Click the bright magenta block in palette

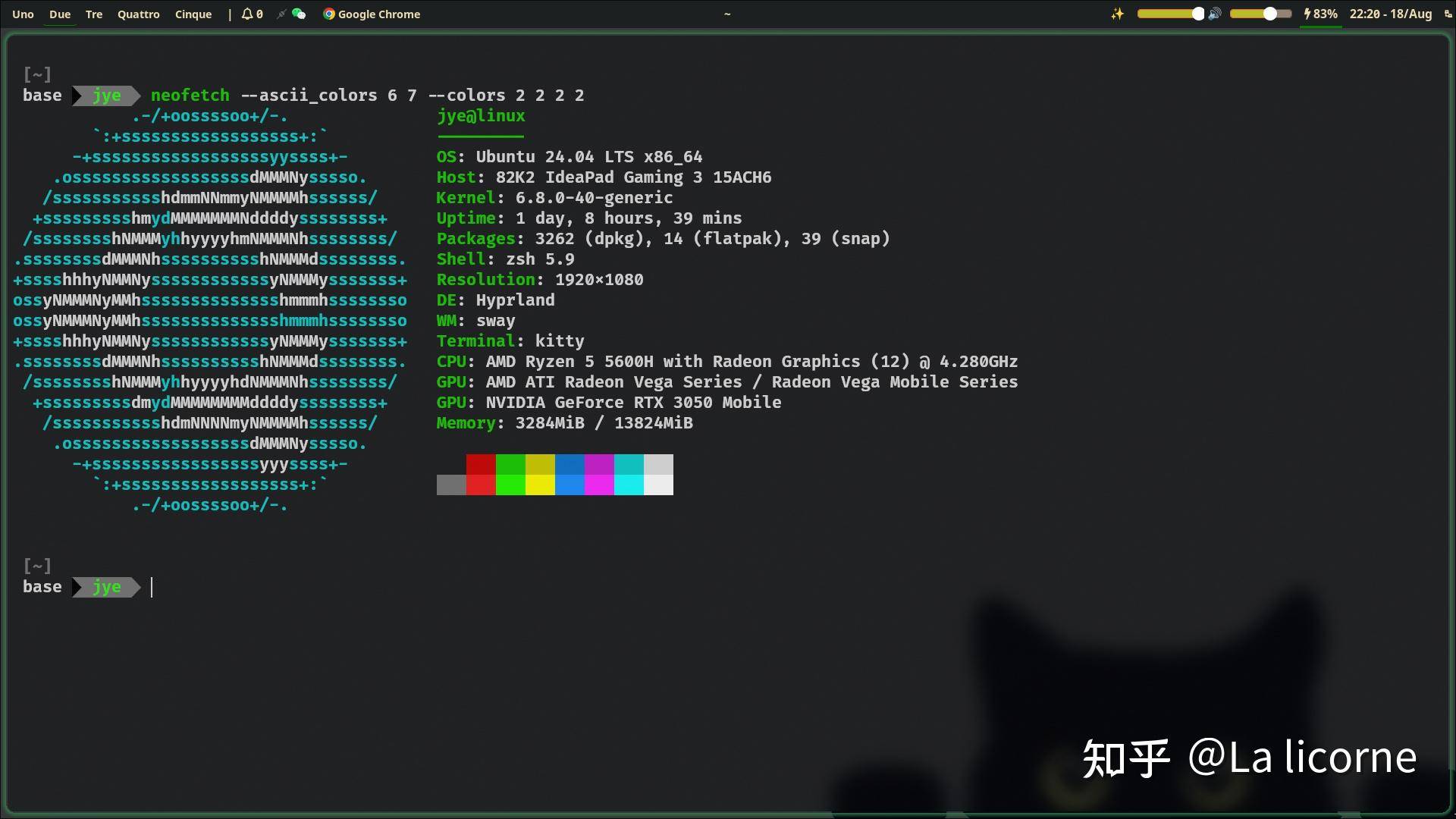click(599, 485)
